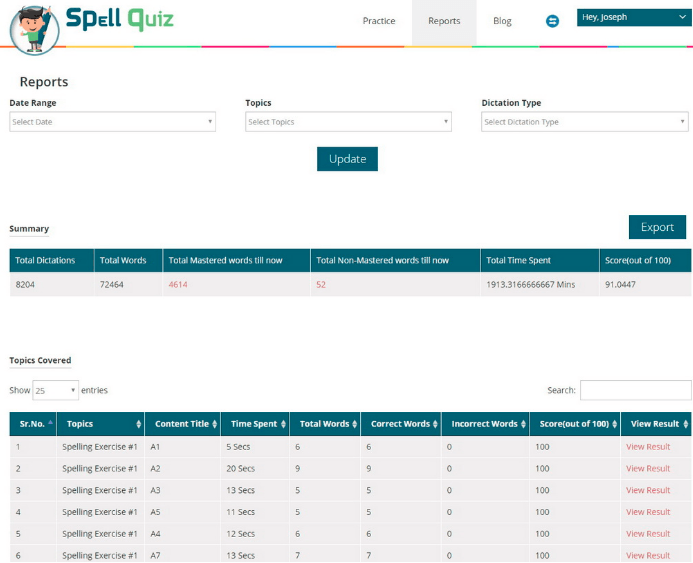Sort the View Result column

(x=685, y=424)
